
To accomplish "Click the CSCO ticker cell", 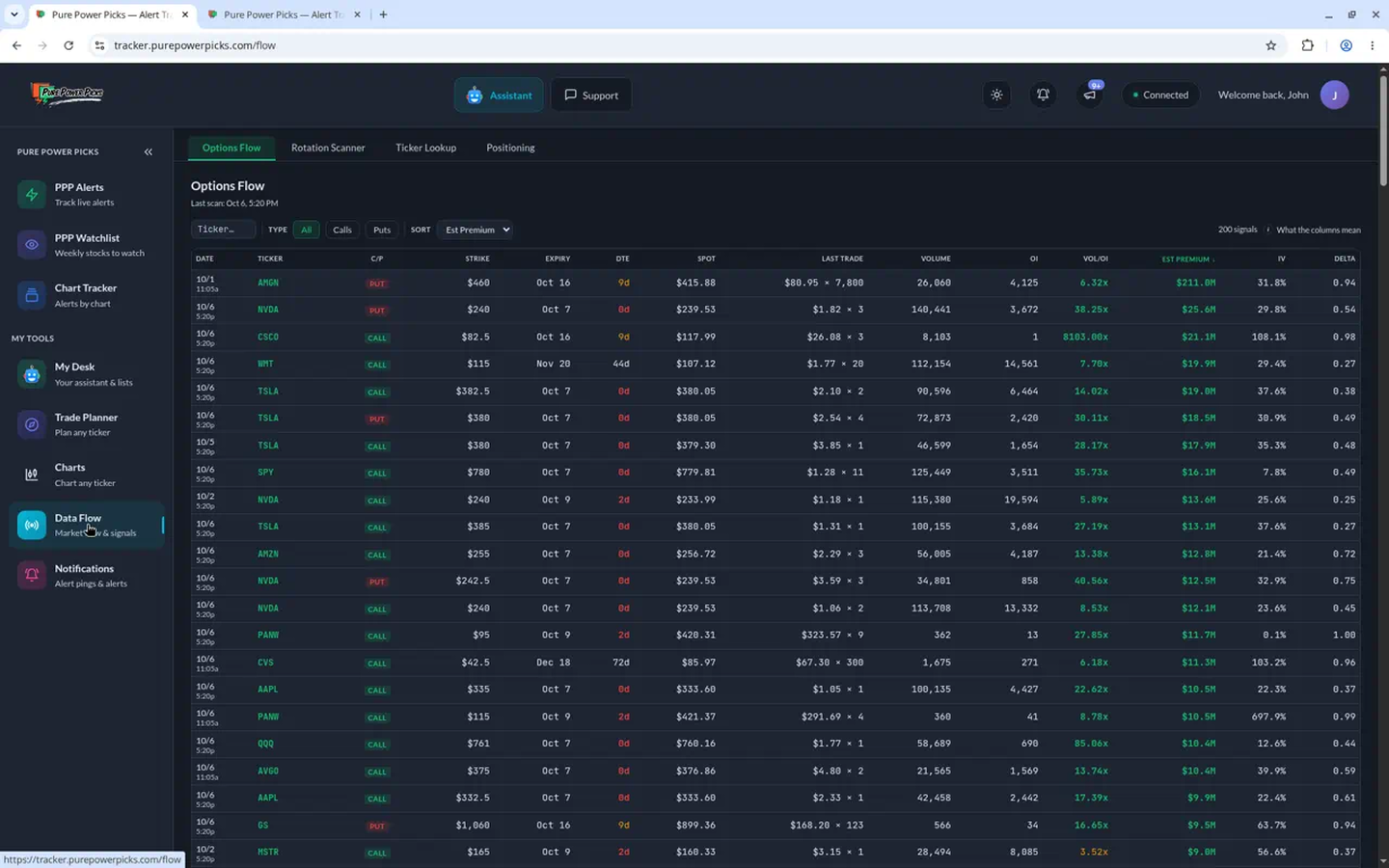I will [x=268, y=337].
